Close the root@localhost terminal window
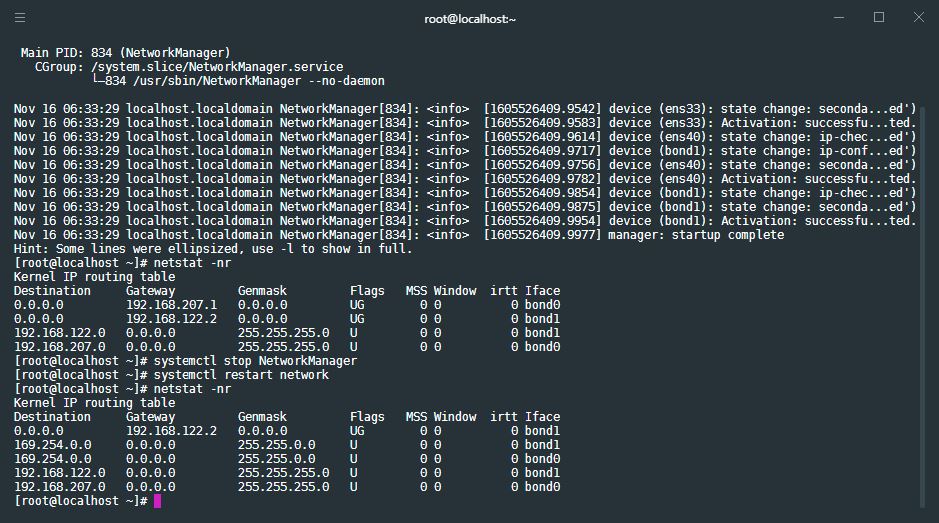The width and height of the screenshot is (939, 523). pos(919,17)
